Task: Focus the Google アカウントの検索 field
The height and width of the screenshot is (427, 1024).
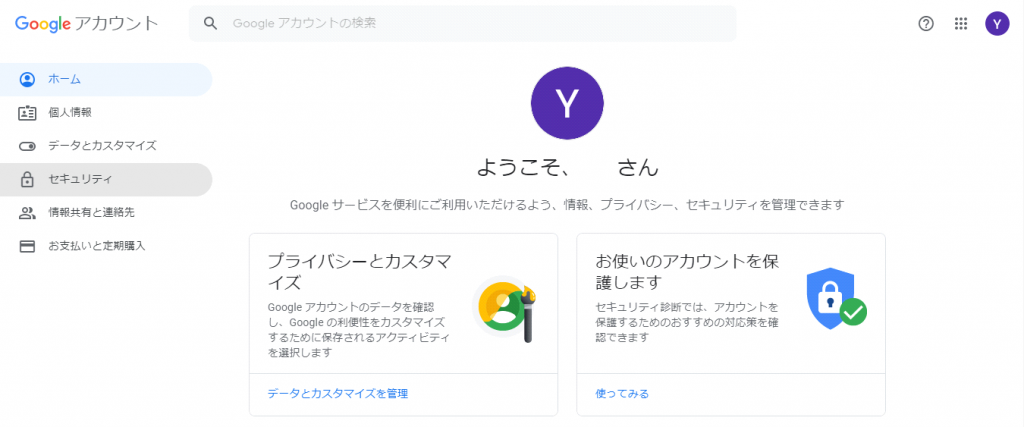Action: coord(462,24)
